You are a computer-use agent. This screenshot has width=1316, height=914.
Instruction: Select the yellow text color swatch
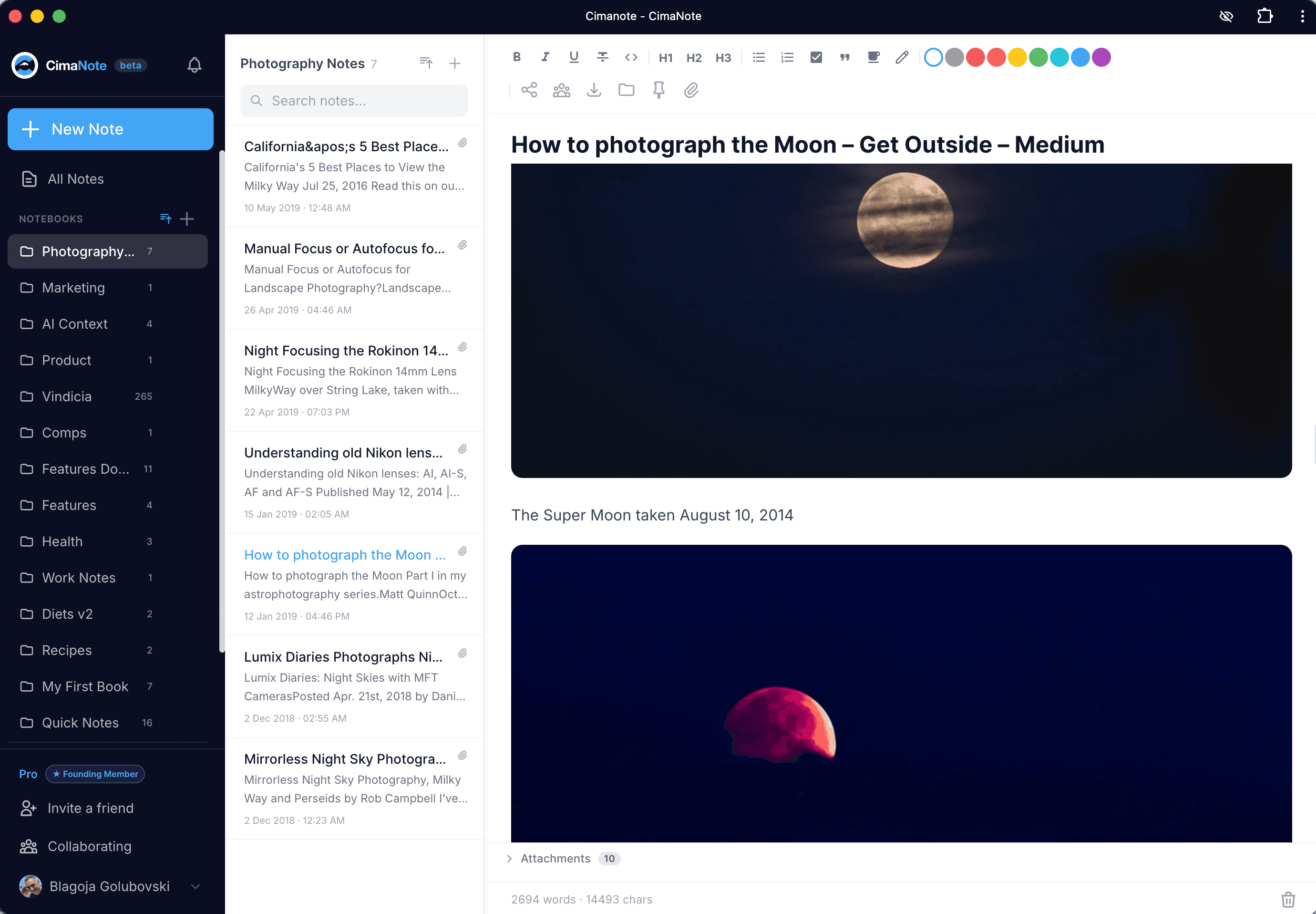point(1017,57)
